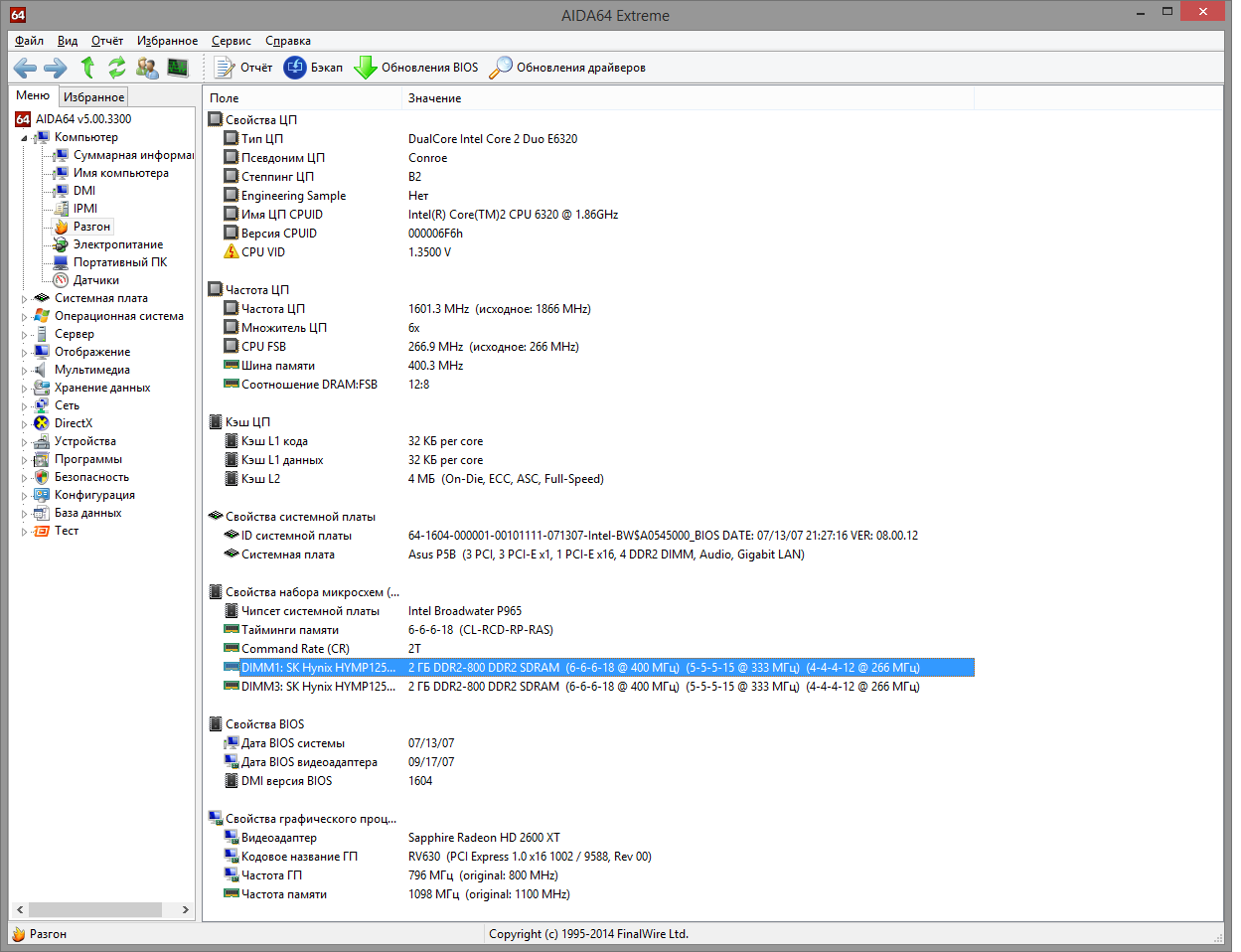Image resolution: width=1241 pixels, height=952 pixels.
Task: Click the green Up arrow toolbar icon
Action: [87, 68]
